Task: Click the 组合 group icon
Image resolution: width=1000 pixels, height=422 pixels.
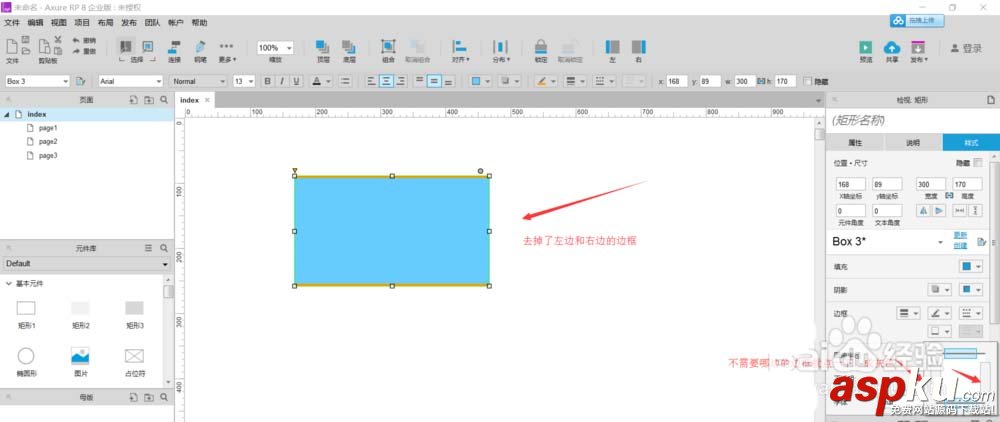Action: click(x=388, y=47)
